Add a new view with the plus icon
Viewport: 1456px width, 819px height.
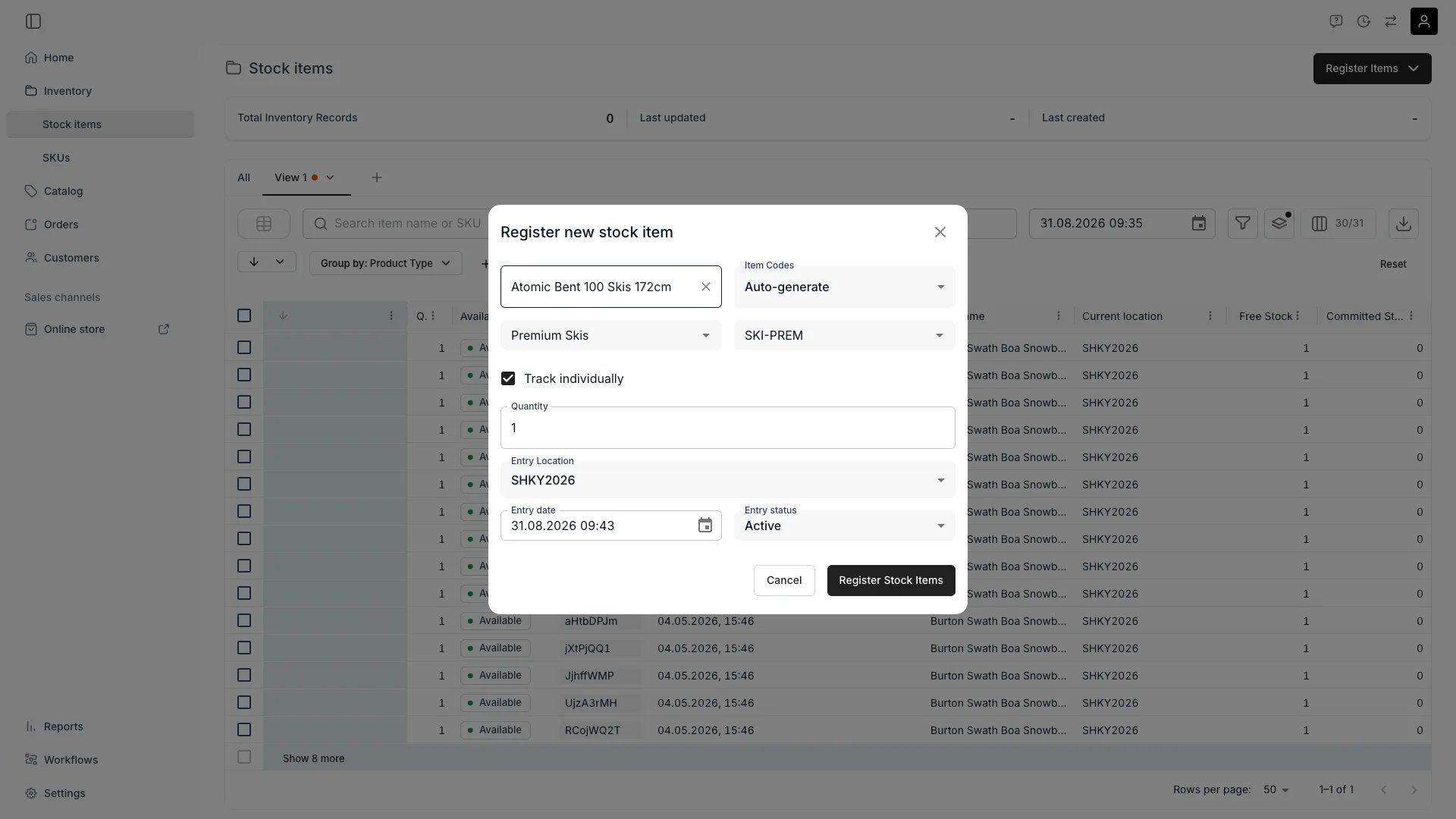pyautogui.click(x=377, y=177)
